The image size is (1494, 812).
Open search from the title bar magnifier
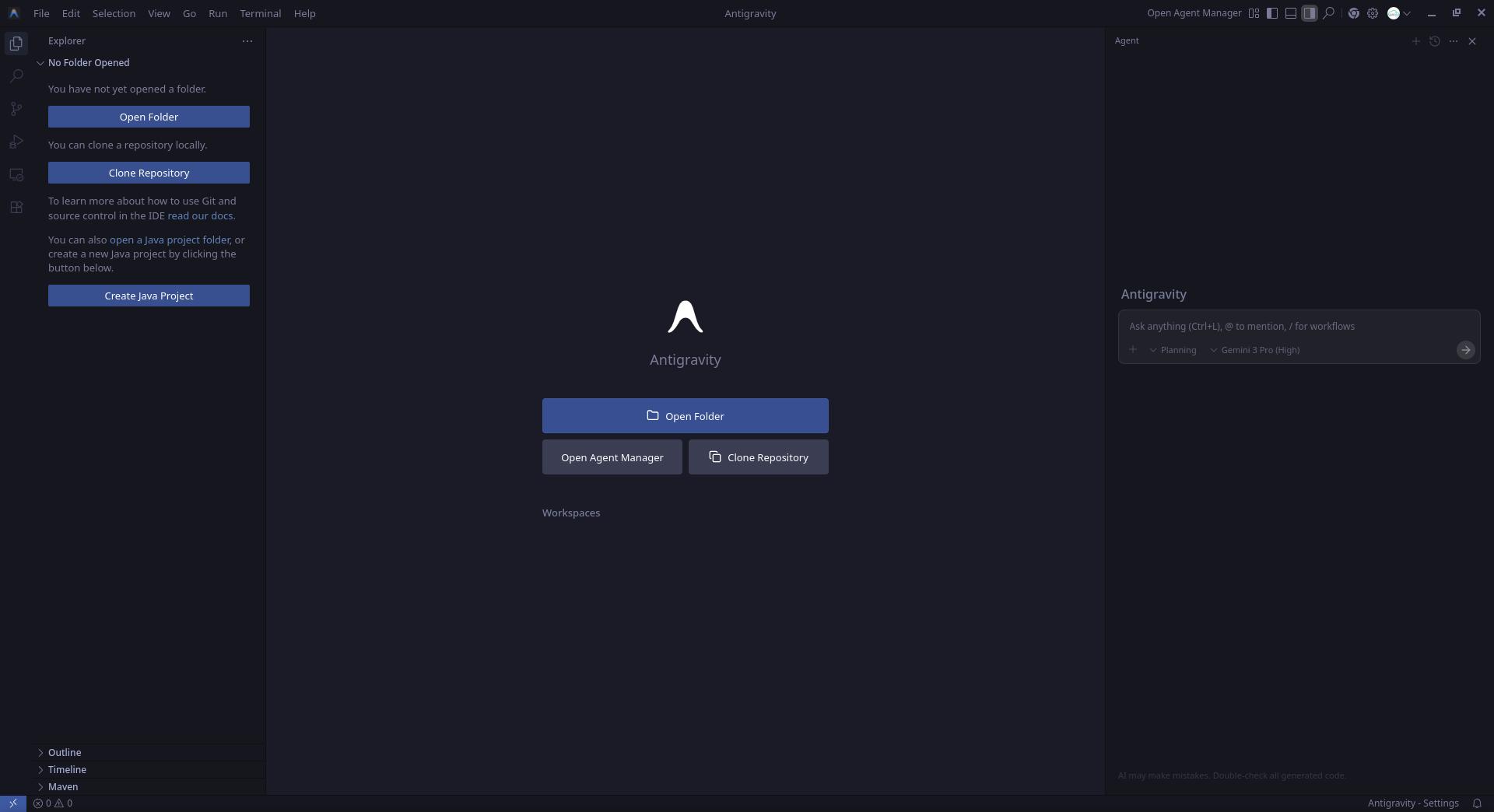pos(1330,13)
